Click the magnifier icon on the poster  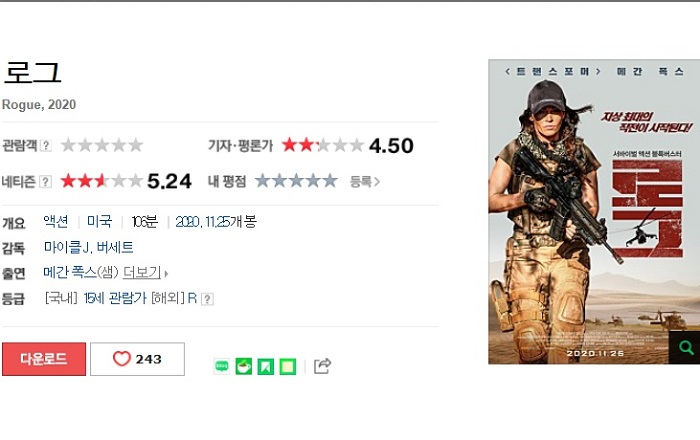tap(685, 347)
